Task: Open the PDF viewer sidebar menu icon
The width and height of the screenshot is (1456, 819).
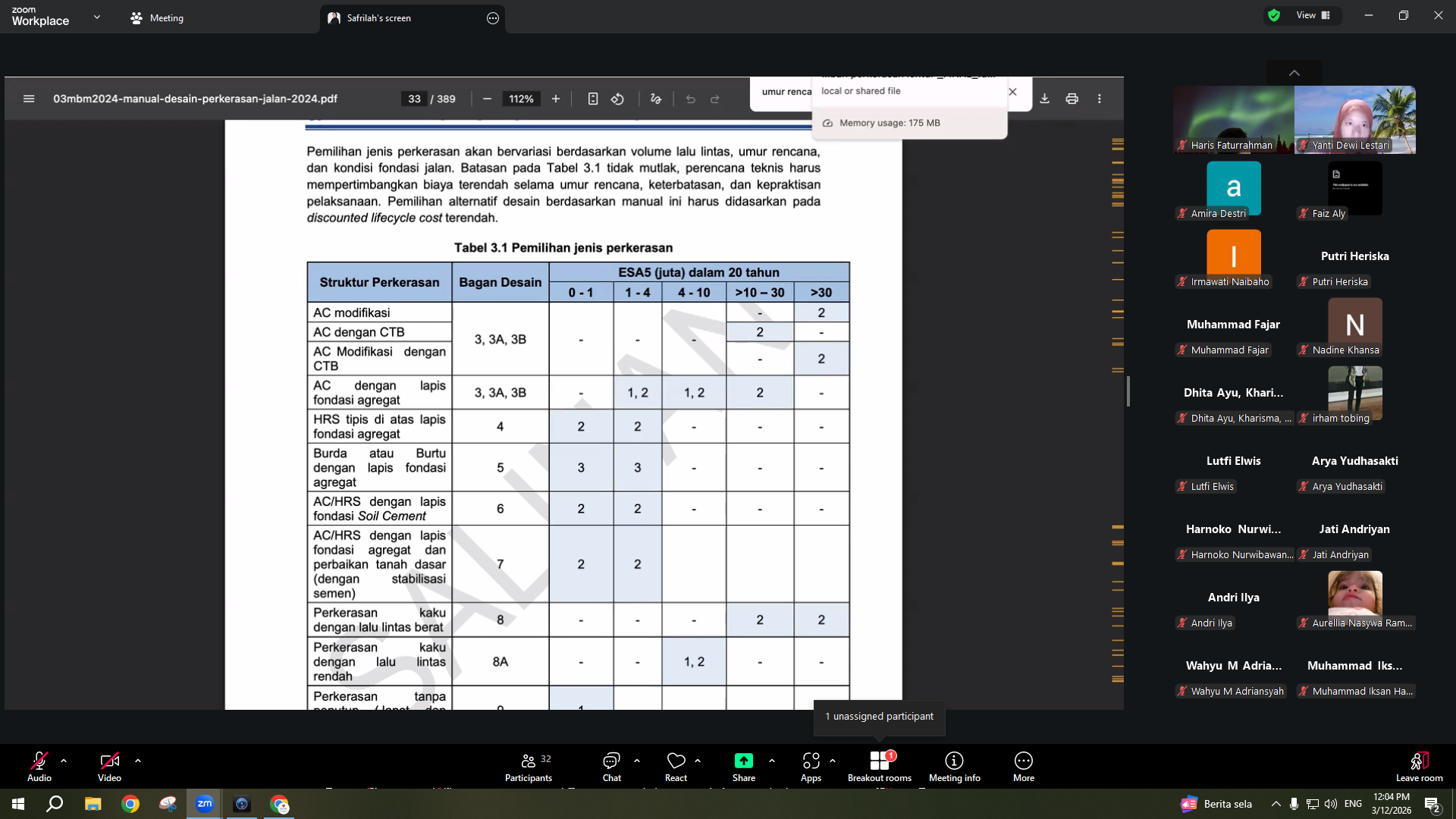Action: click(29, 99)
